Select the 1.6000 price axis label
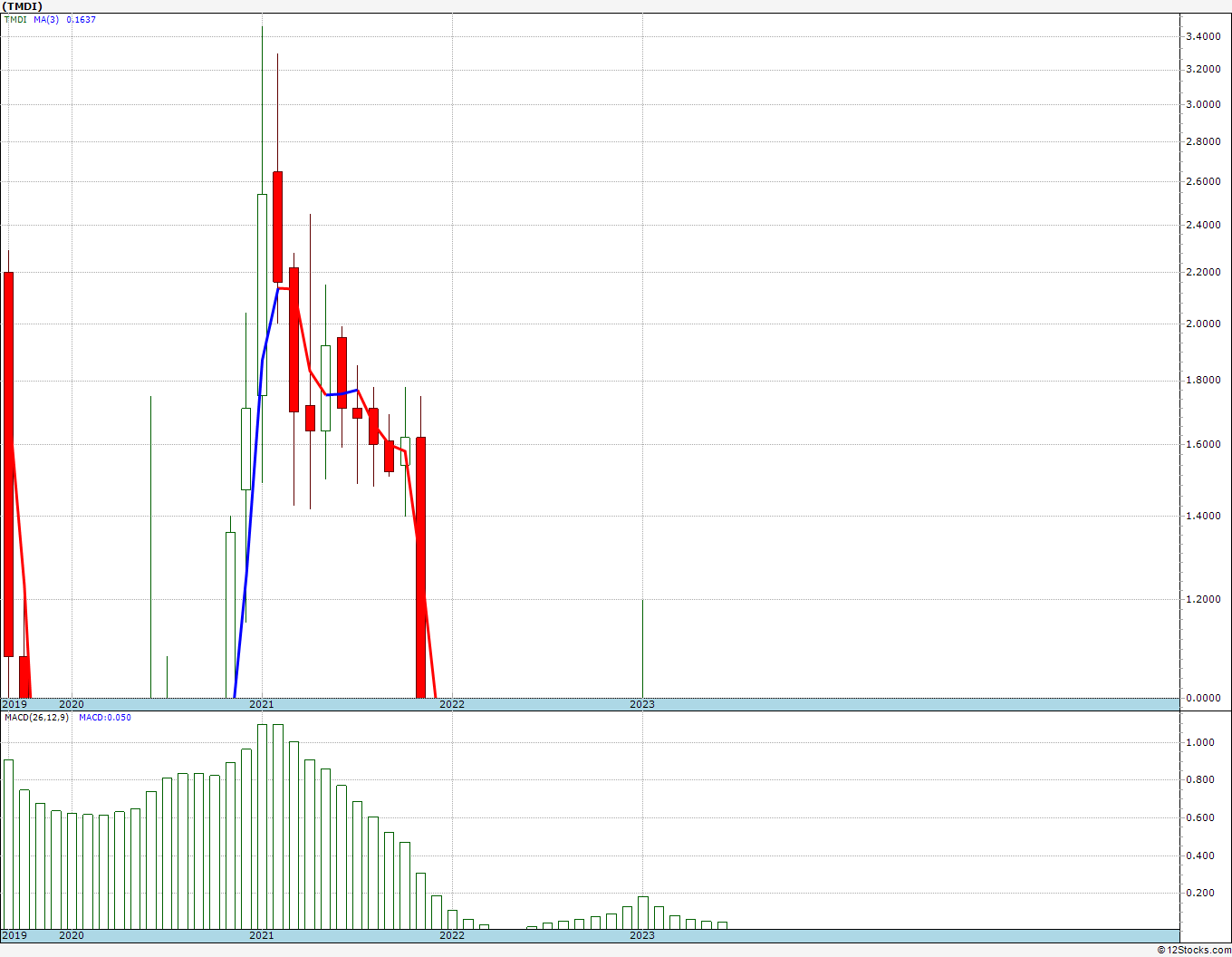This screenshot has width=1232, height=957. [1202, 445]
